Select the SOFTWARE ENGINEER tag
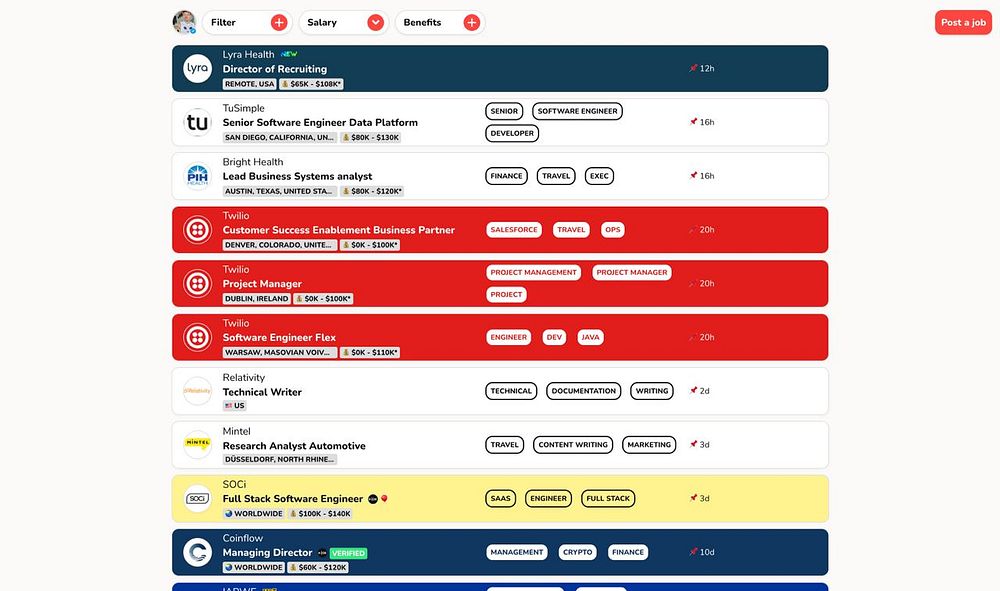This screenshot has height=591, width=1000. point(577,111)
